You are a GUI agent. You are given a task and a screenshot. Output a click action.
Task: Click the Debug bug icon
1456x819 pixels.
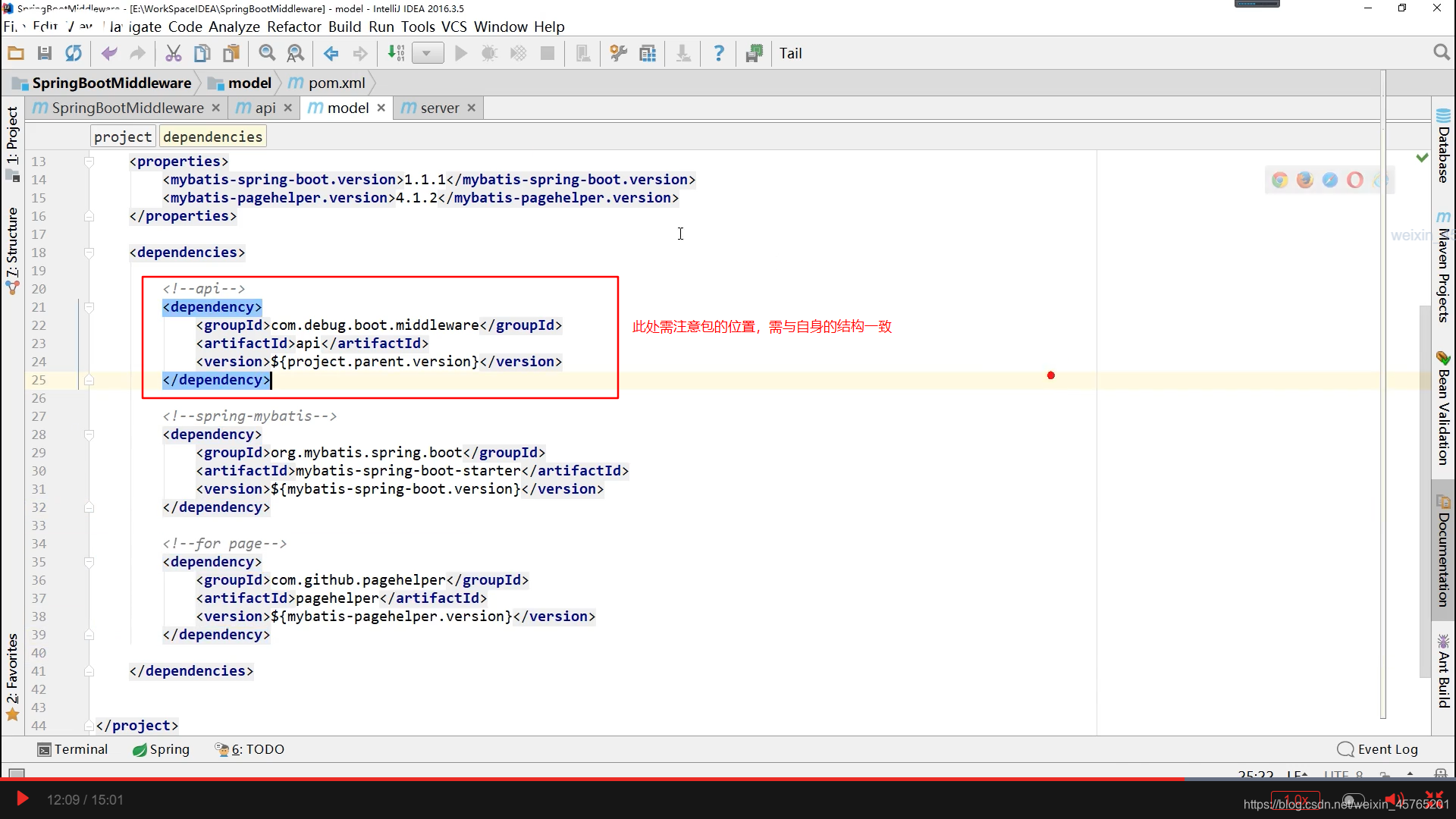click(489, 53)
